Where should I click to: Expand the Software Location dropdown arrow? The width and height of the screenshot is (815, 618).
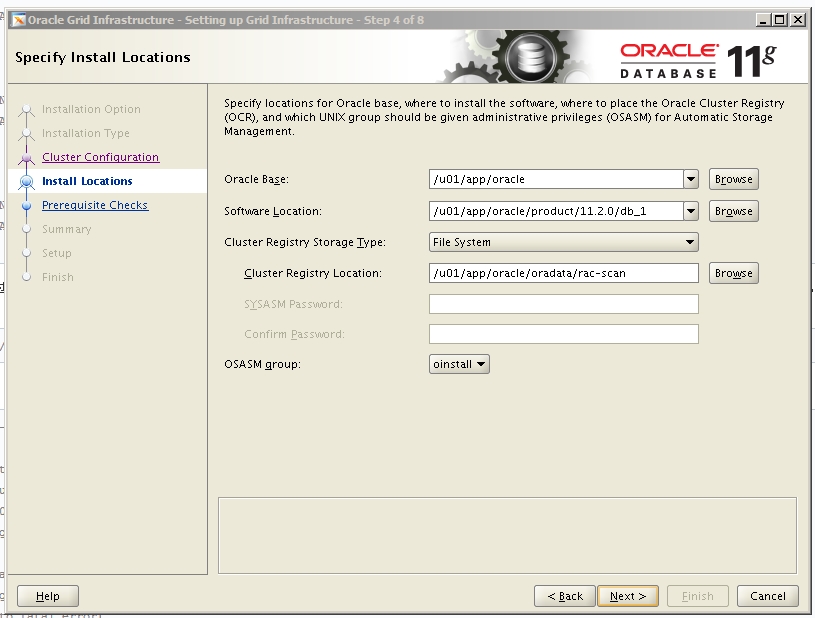tap(691, 212)
